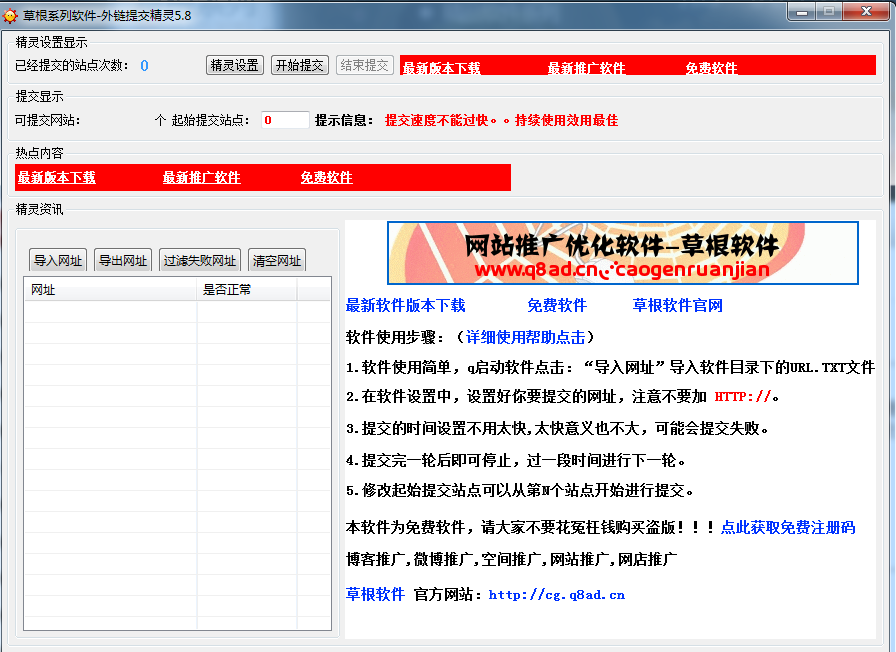Click the 点此获取免费注册码 registration link
The height and width of the screenshot is (652, 896).
(788, 528)
